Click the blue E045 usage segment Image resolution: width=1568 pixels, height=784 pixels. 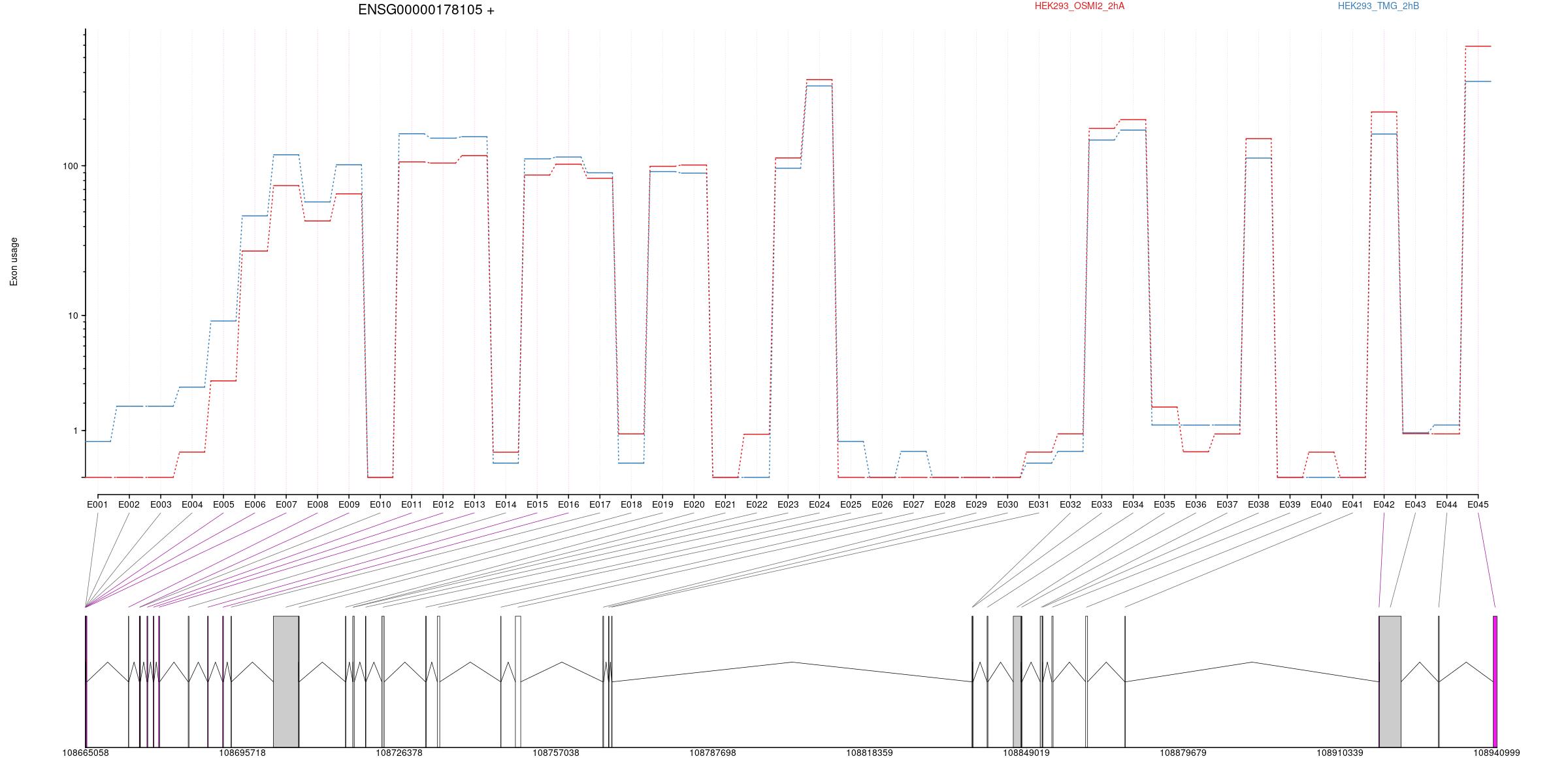[1478, 82]
